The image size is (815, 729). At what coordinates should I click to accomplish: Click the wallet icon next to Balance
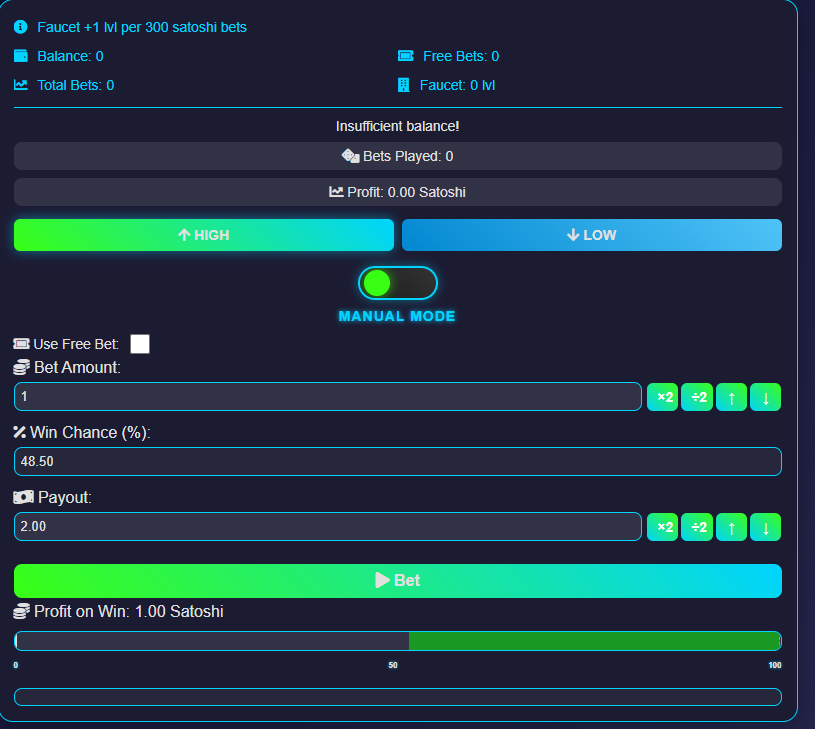click(x=21, y=56)
